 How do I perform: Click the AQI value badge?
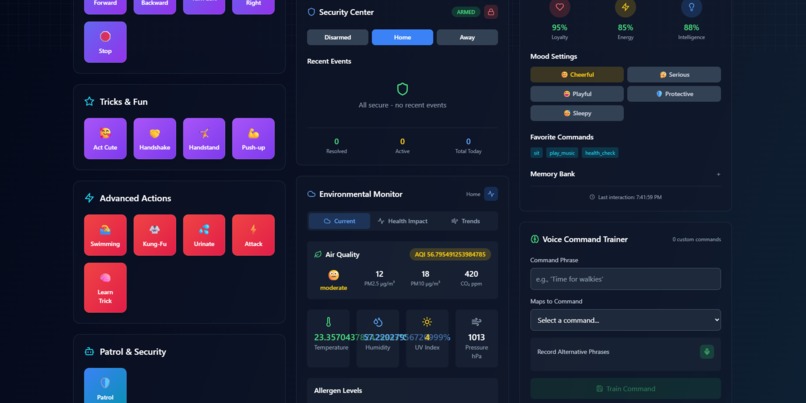coord(450,254)
